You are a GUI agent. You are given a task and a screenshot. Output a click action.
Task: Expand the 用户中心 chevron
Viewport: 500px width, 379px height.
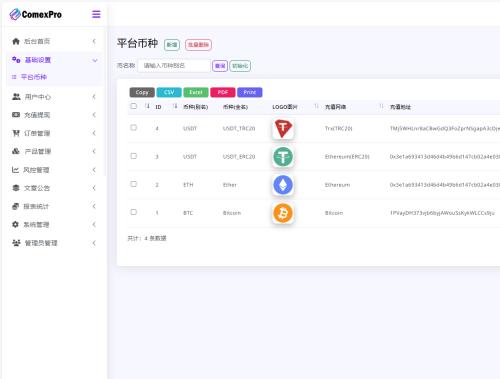point(94,97)
